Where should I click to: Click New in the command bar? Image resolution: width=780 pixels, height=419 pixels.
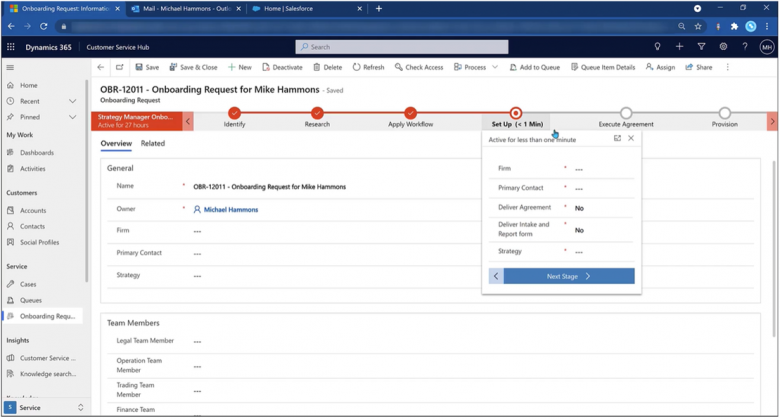240,67
